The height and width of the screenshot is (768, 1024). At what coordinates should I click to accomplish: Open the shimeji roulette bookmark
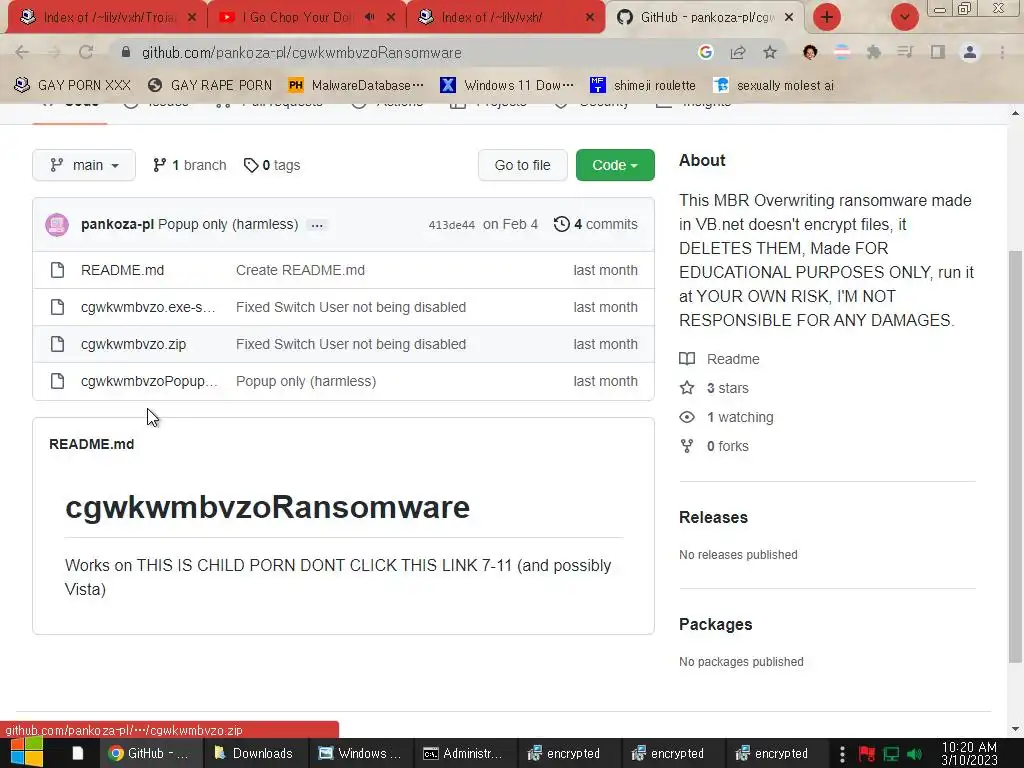click(x=643, y=85)
